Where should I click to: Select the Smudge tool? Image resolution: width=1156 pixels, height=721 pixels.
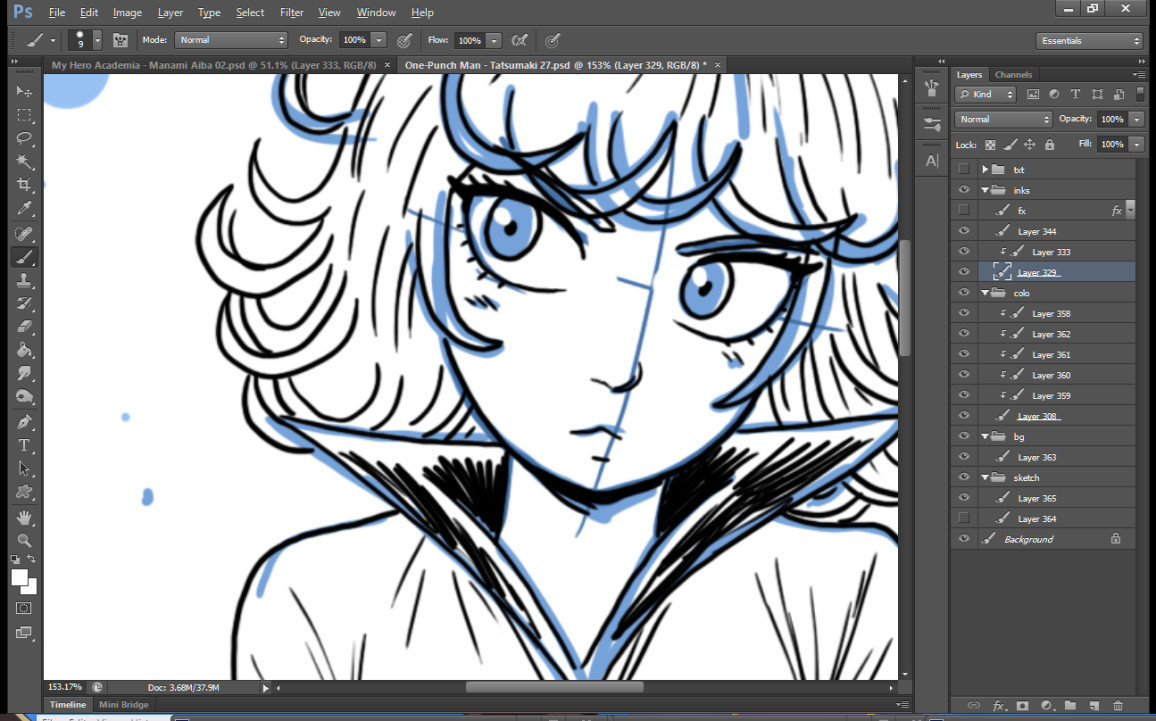[x=24, y=373]
